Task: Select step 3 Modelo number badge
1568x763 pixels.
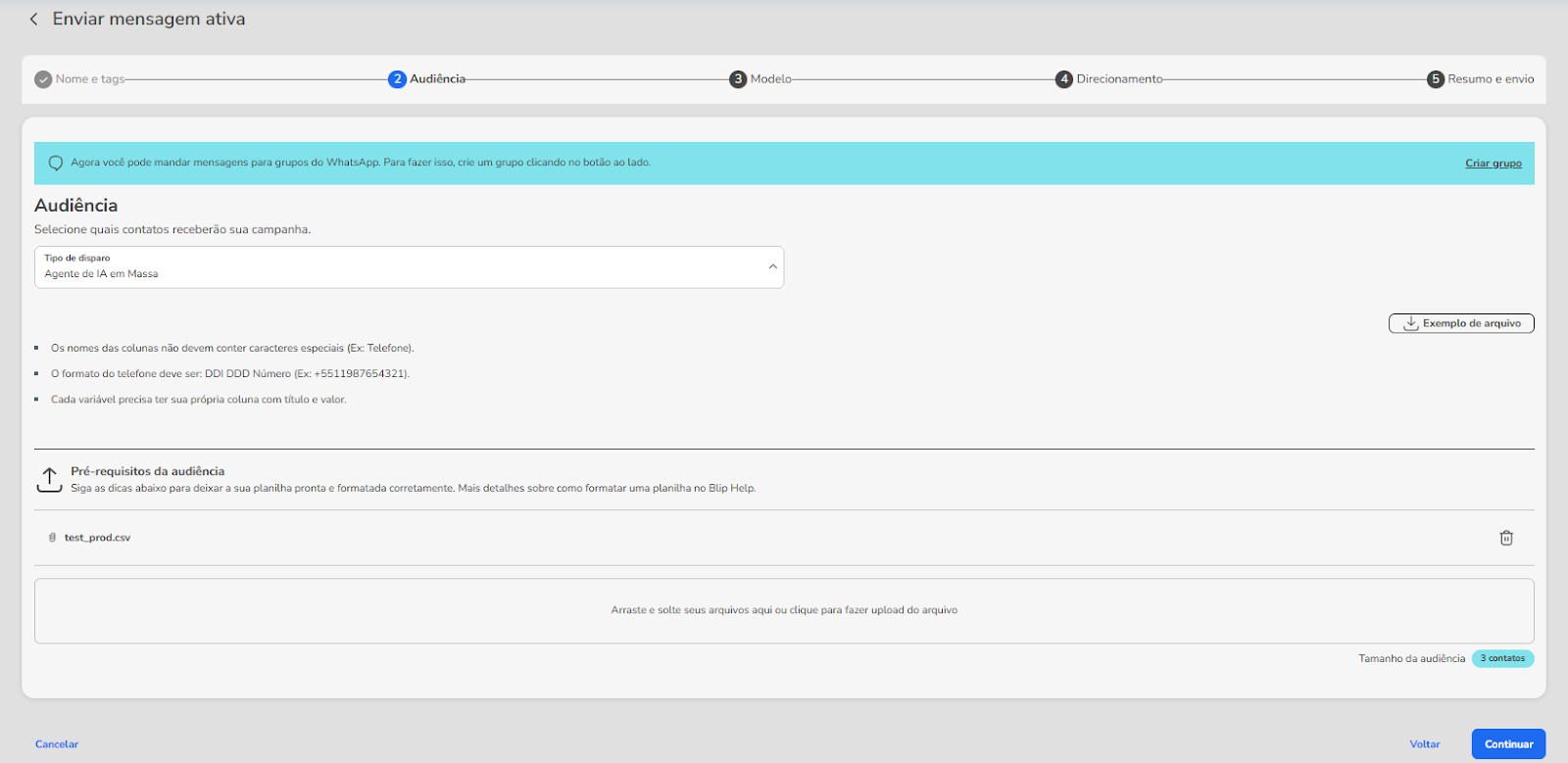Action: click(738, 79)
